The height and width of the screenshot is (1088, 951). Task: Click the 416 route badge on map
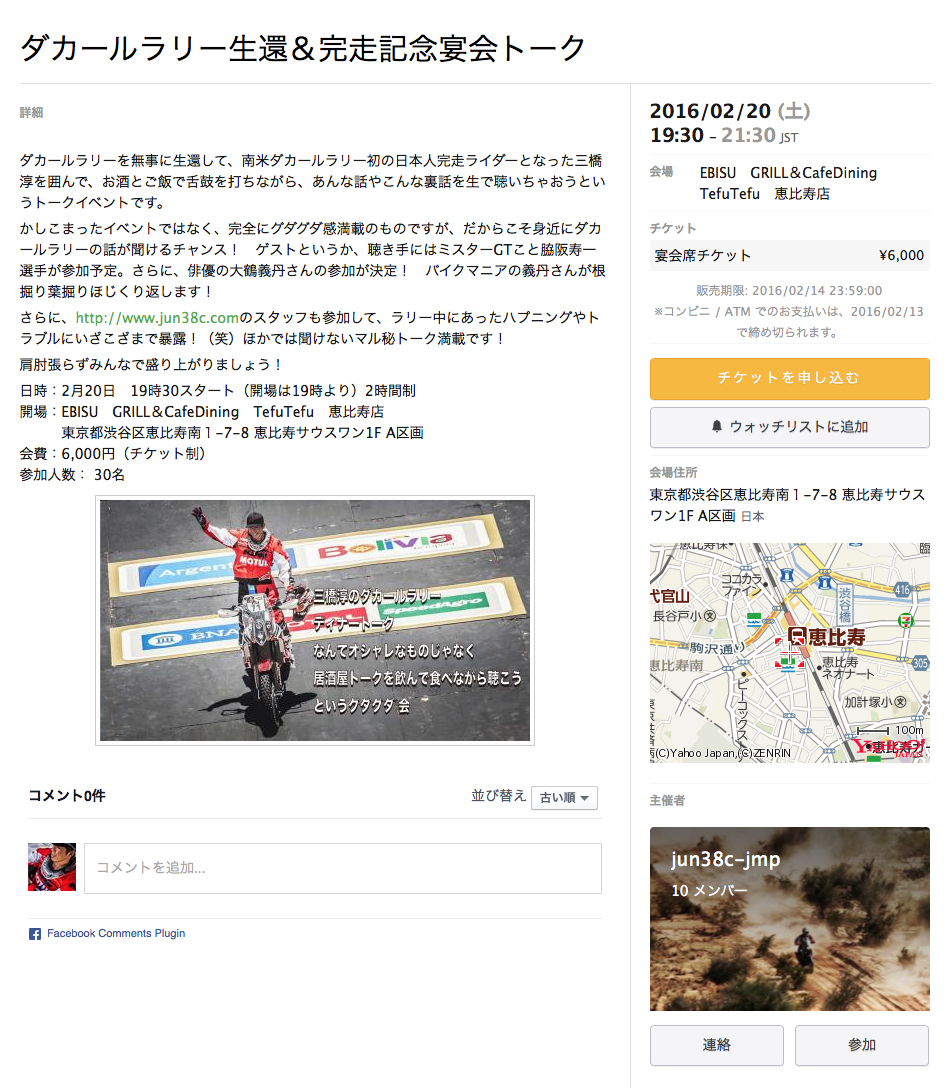902,589
